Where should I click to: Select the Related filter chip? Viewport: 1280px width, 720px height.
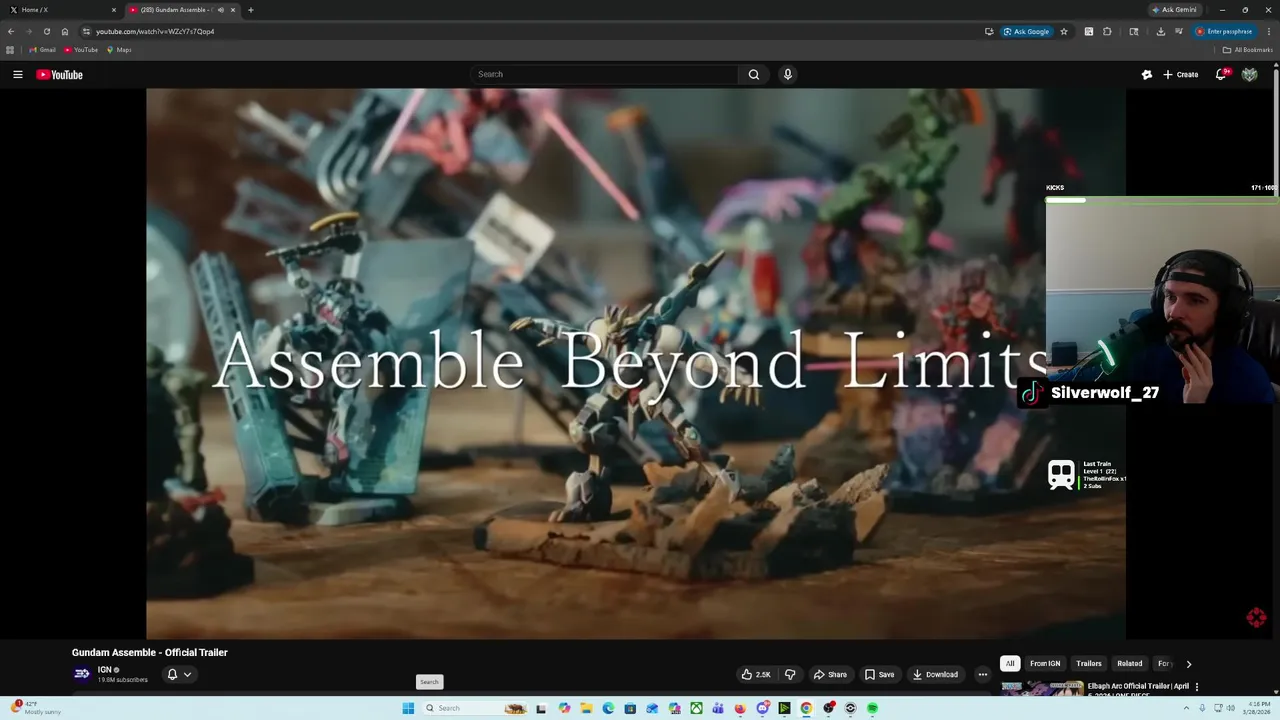[x=1130, y=664]
